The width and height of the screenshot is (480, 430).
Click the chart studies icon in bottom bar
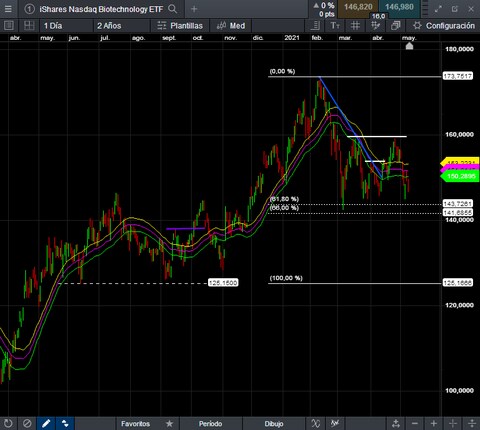point(335,424)
